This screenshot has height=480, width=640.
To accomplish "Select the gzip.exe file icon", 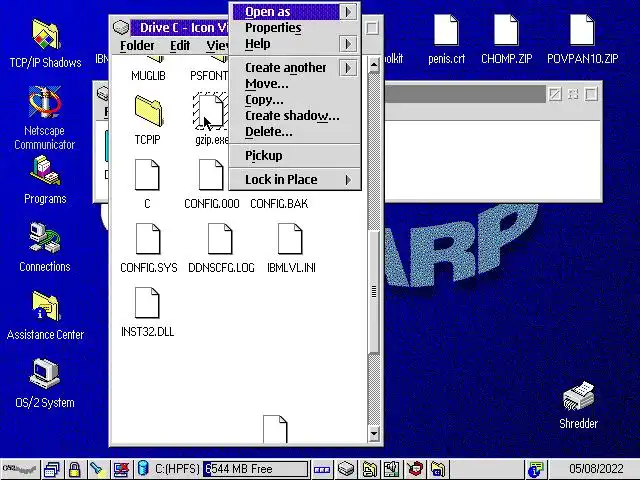I will 211,111.
